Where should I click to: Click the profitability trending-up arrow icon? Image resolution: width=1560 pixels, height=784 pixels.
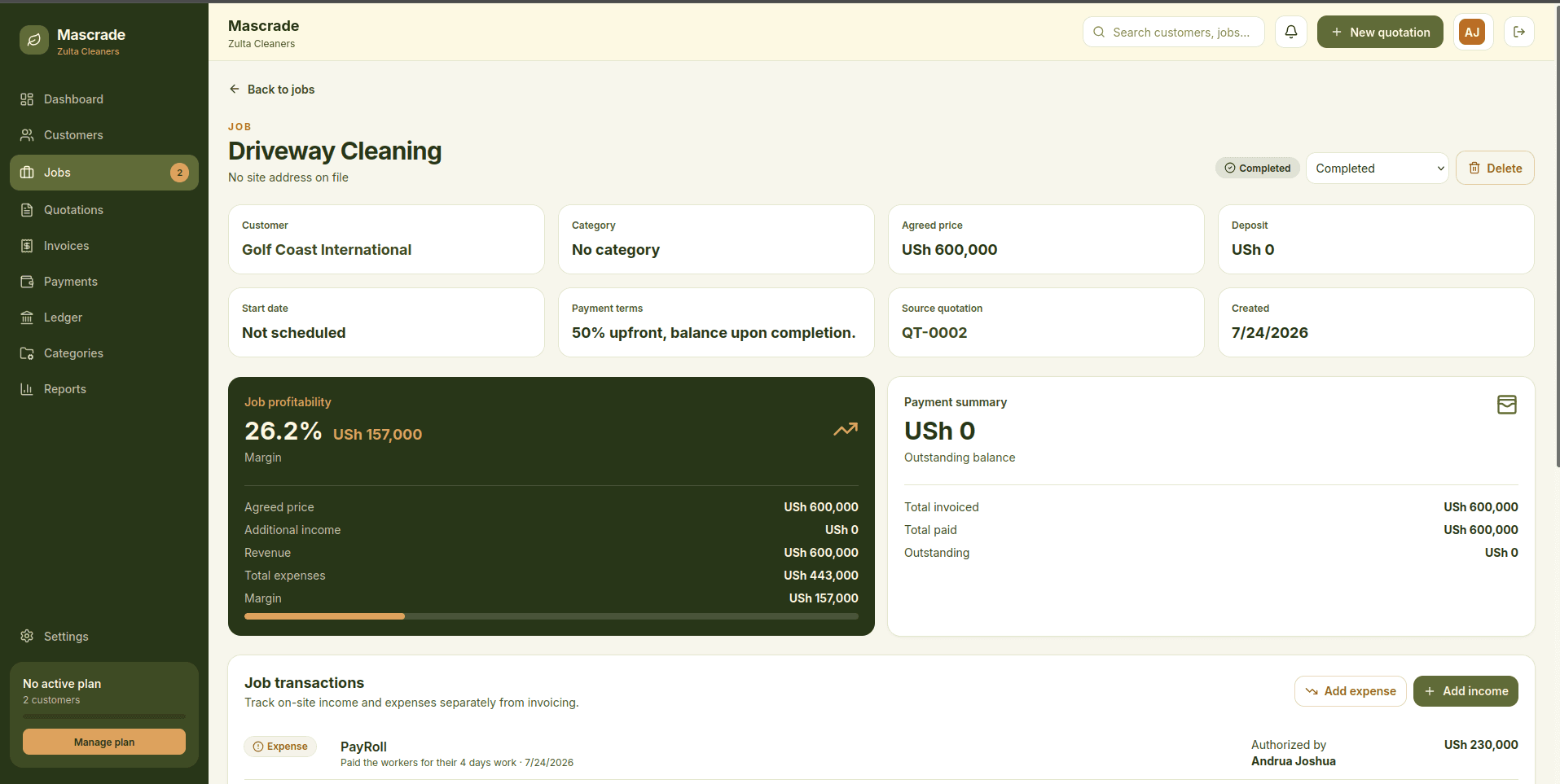[846, 429]
